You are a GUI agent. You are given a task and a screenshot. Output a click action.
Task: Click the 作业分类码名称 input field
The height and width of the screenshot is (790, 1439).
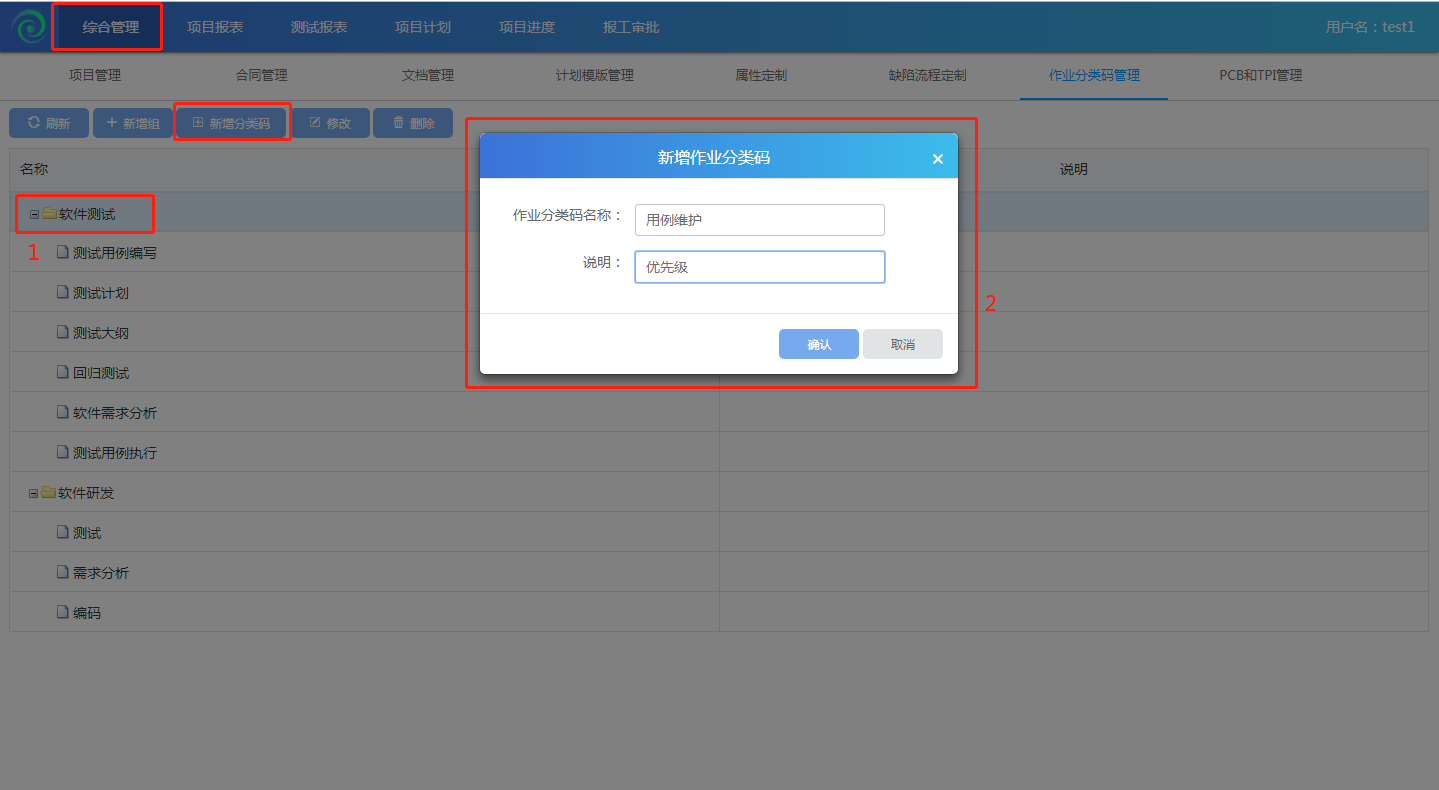point(759,220)
